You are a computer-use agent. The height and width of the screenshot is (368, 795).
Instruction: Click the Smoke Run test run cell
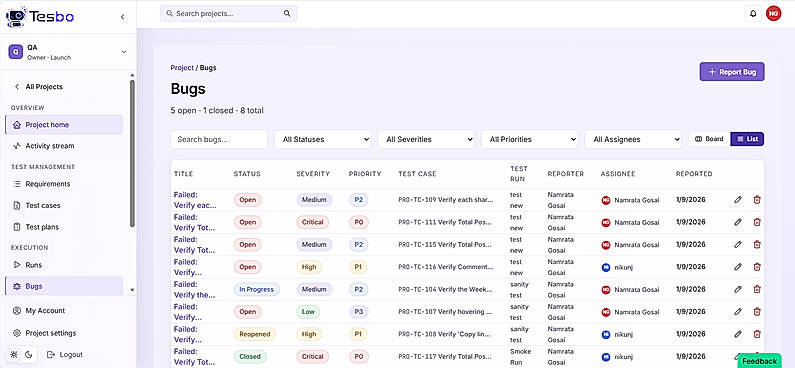pyautogui.click(x=520, y=356)
